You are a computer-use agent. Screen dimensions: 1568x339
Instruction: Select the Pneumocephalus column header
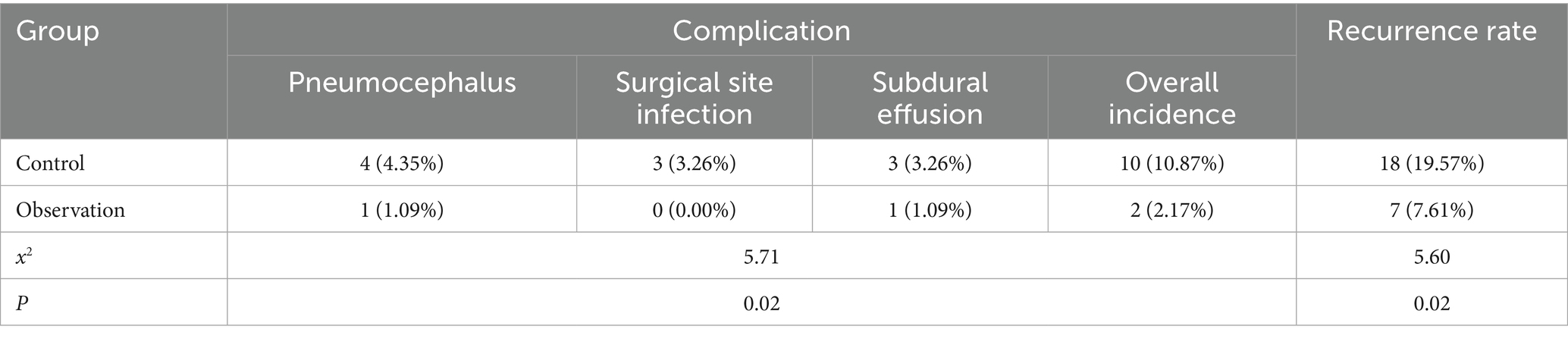402,83
